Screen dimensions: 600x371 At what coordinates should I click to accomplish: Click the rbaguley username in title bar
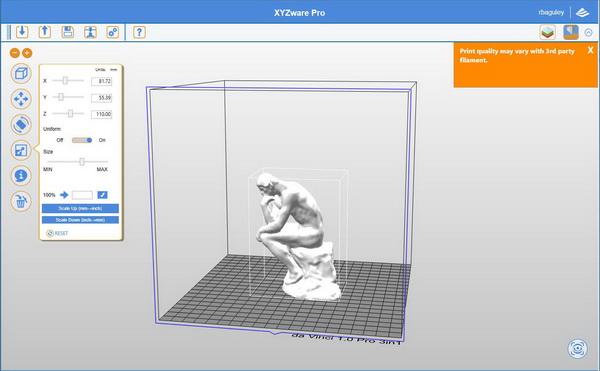551,12
